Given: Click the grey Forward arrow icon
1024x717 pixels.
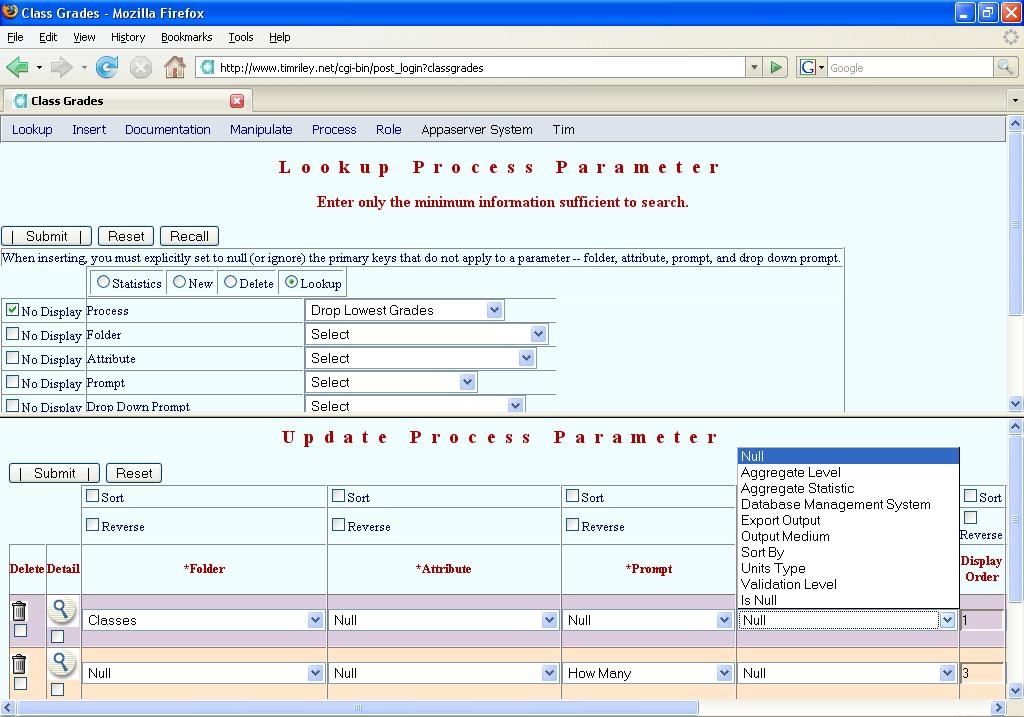Looking at the screenshot, I should click(61, 67).
